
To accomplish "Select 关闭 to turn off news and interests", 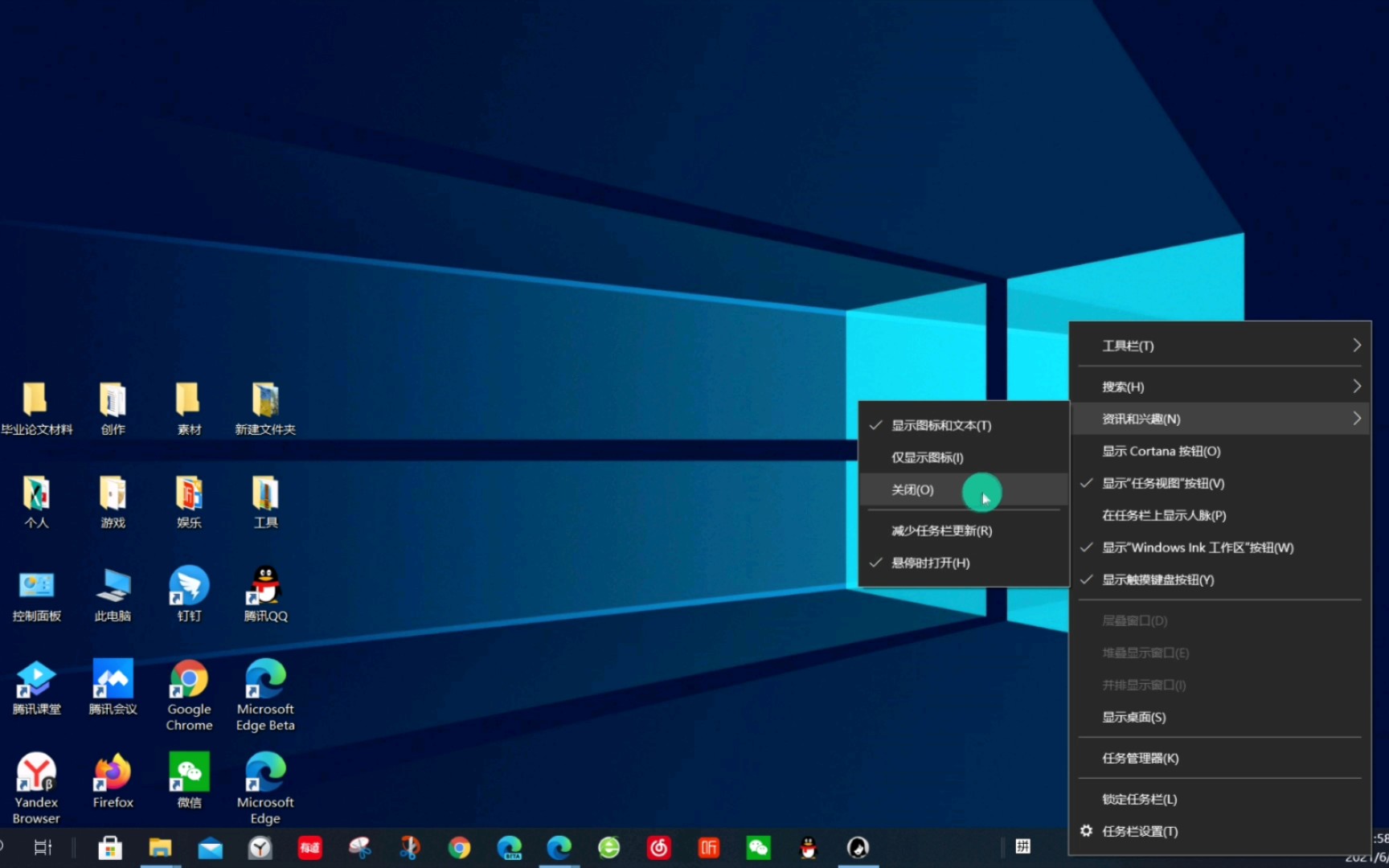I will tap(912, 489).
